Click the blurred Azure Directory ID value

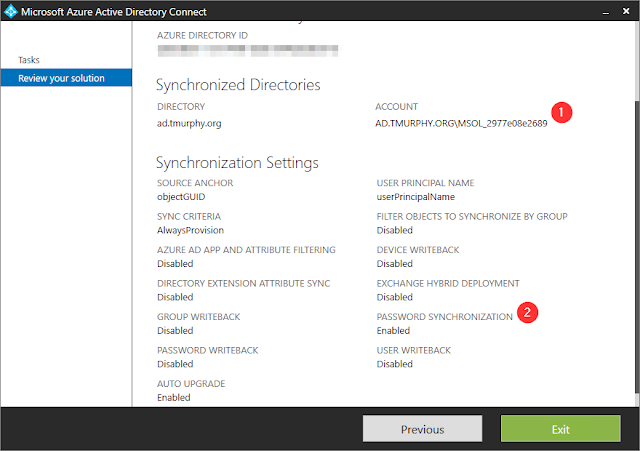coord(247,50)
